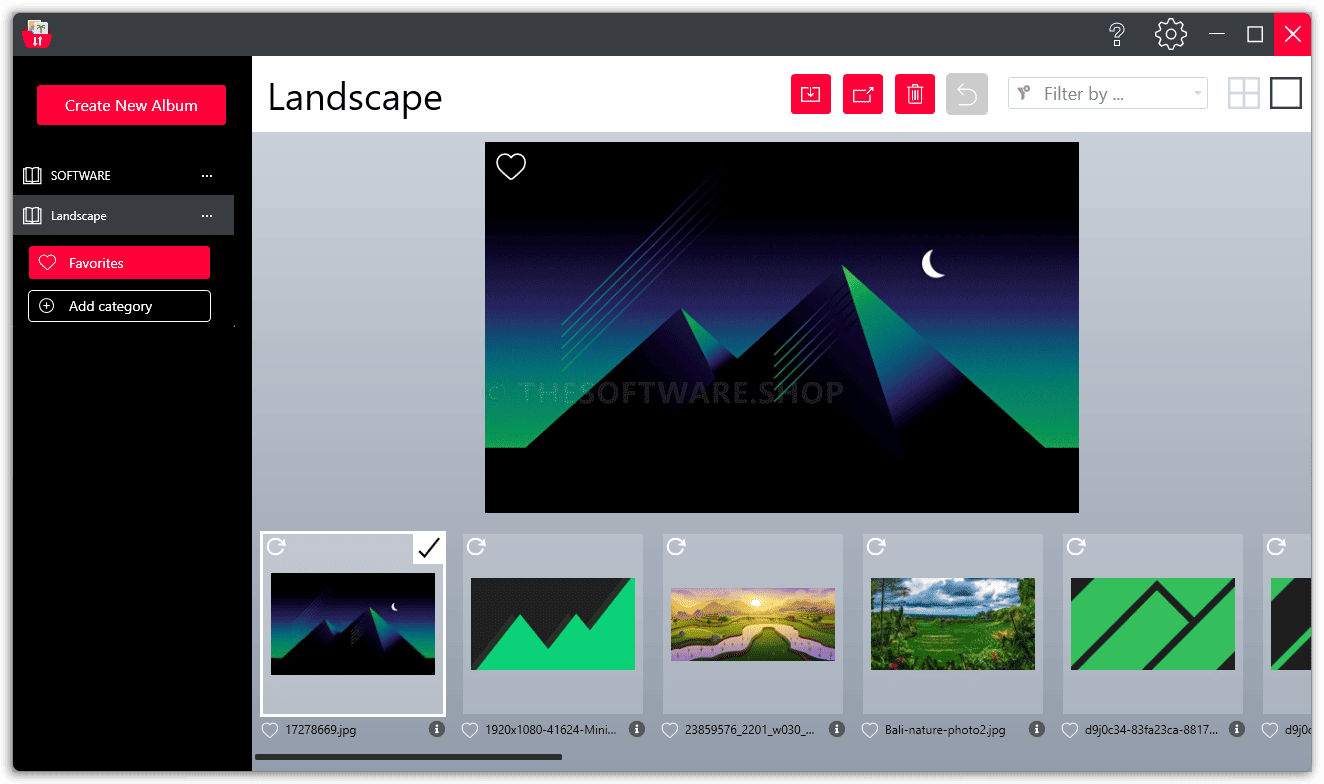Open options menu for SOFTWARE album
Image resolution: width=1324 pixels, height=784 pixels.
(207, 176)
